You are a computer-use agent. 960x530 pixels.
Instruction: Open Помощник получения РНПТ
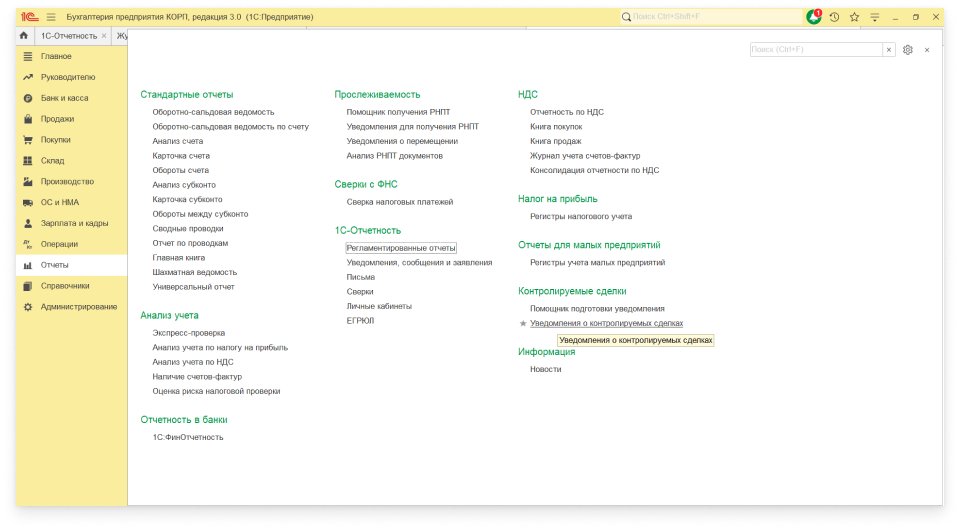pyautogui.click(x=398, y=112)
